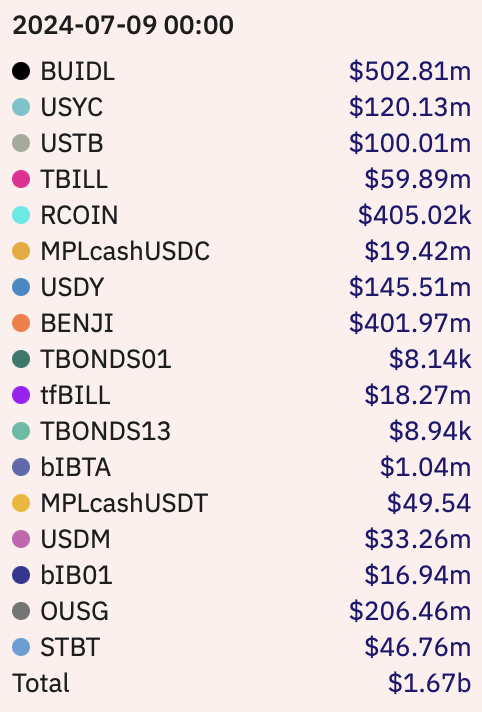The width and height of the screenshot is (482, 712).
Task: Click the black BUIDL color dot
Action: click(21, 71)
